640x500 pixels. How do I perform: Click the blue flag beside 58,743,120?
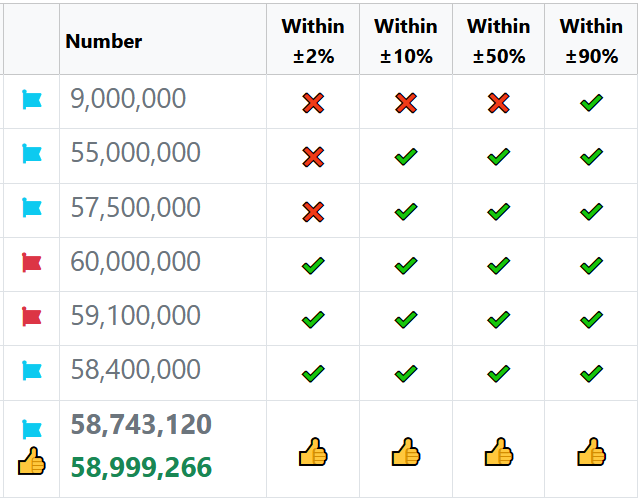coord(32,430)
